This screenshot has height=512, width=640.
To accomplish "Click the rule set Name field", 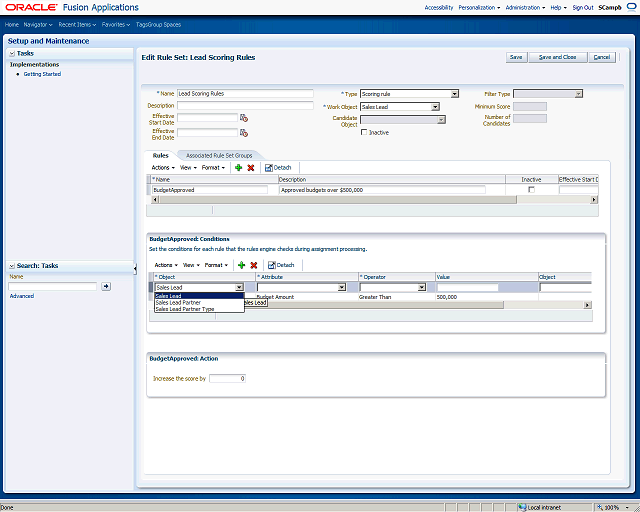I will [x=245, y=93].
